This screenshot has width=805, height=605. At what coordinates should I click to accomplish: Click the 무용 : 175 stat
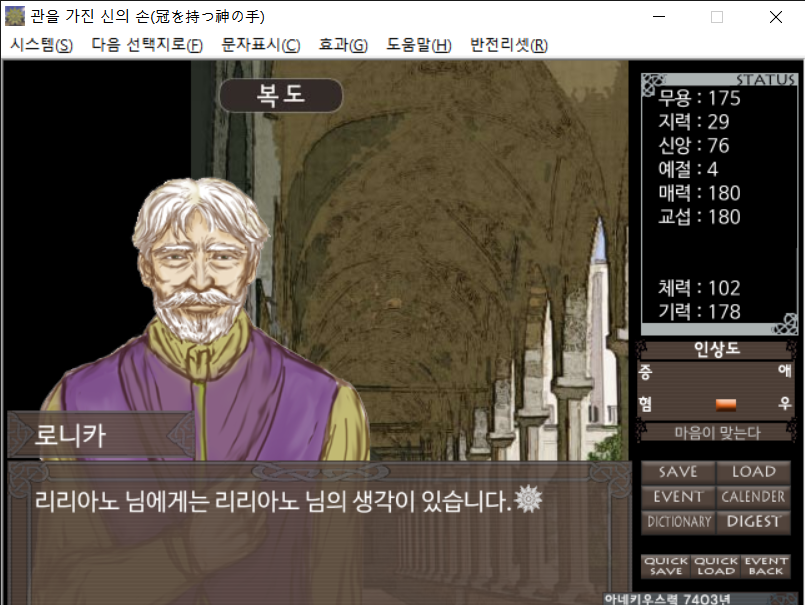coord(699,98)
